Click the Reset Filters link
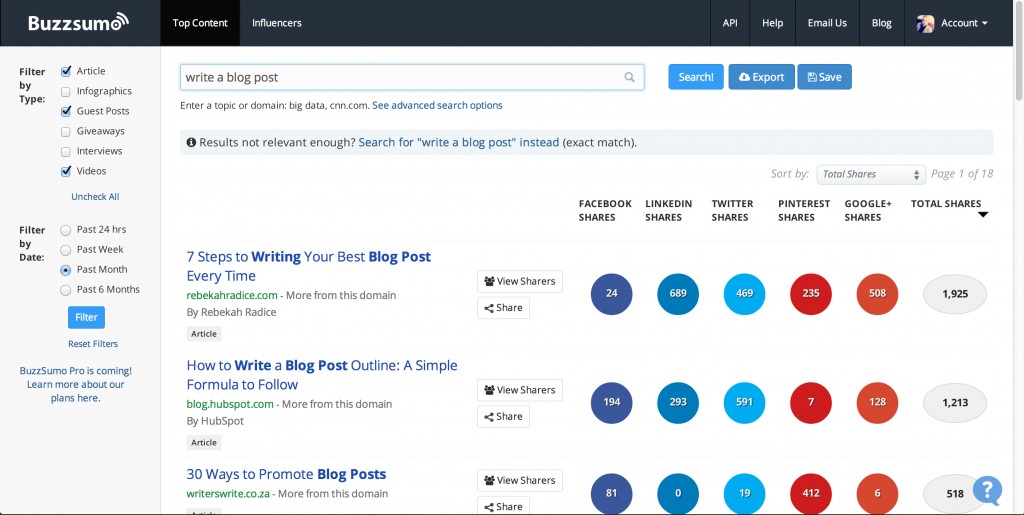The width and height of the screenshot is (1024, 515). point(93,344)
